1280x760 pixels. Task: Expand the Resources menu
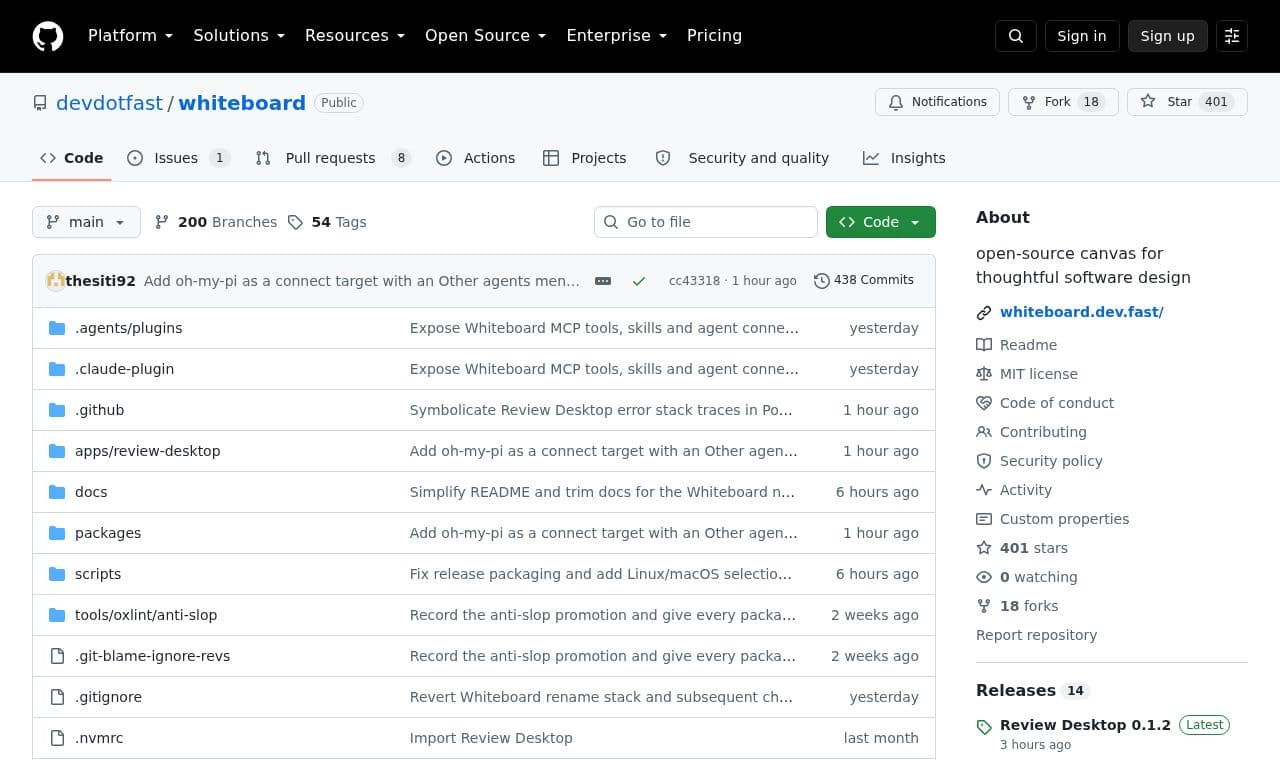[355, 36]
